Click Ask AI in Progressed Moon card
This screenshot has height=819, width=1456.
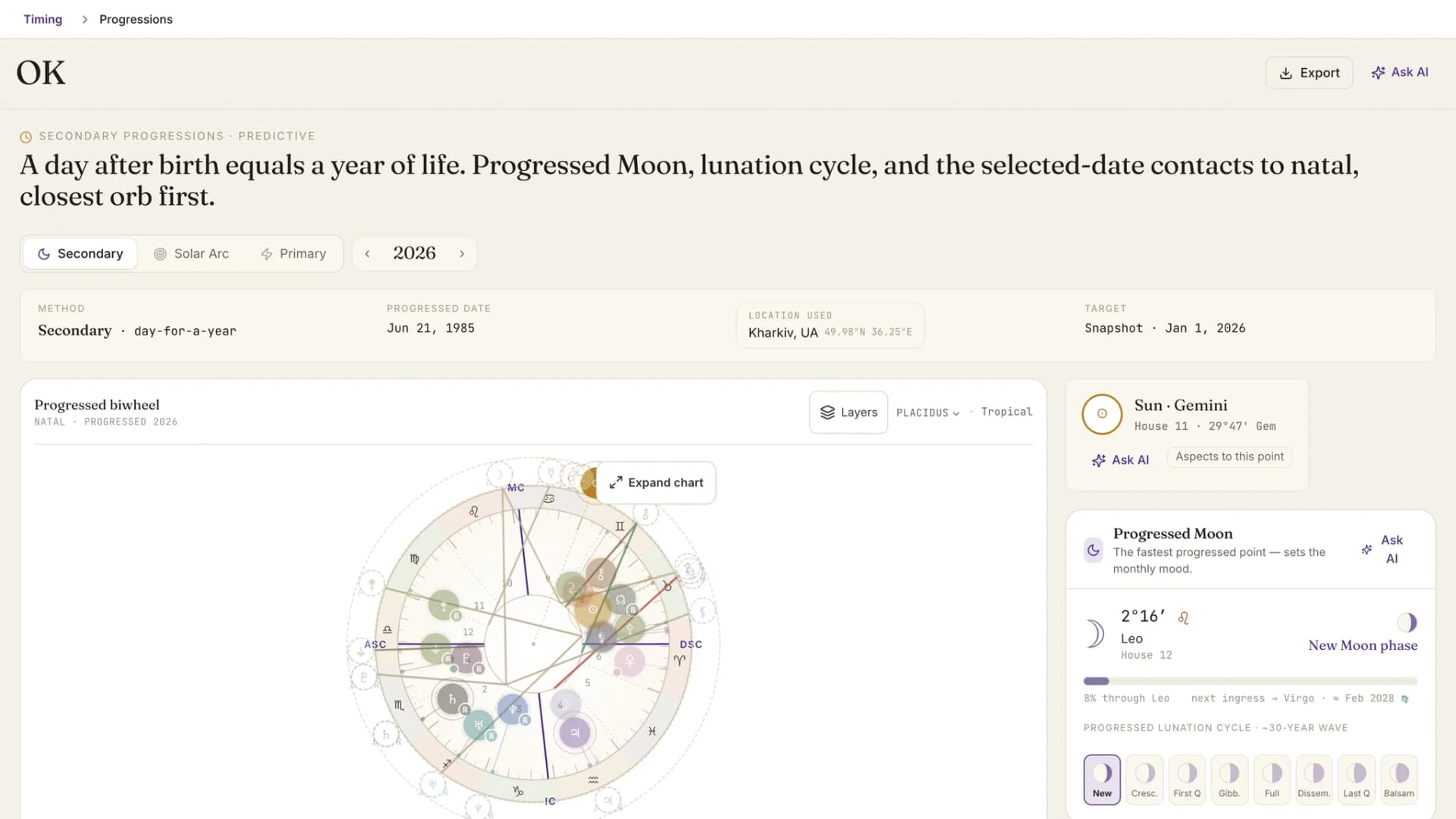pos(1383,549)
